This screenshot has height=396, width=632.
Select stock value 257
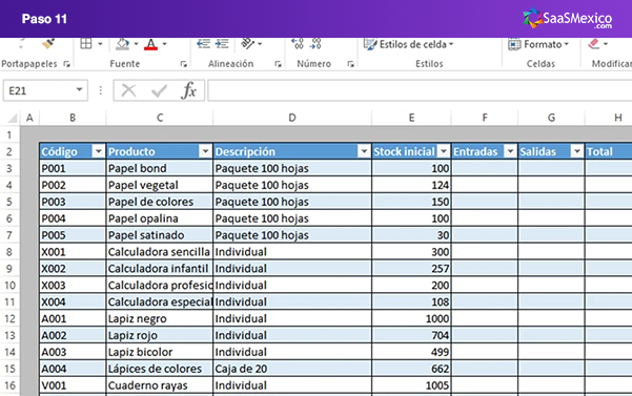(x=412, y=269)
